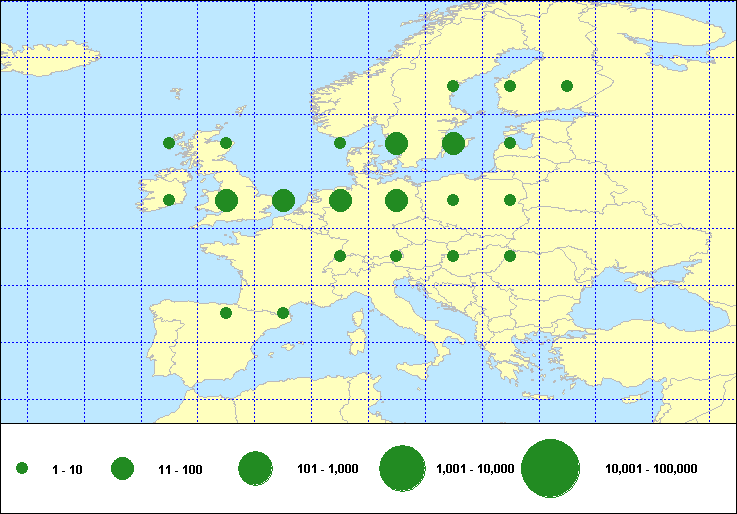Click the small marker over Ireland
Viewport: 737px width, 514px height.
(169, 200)
